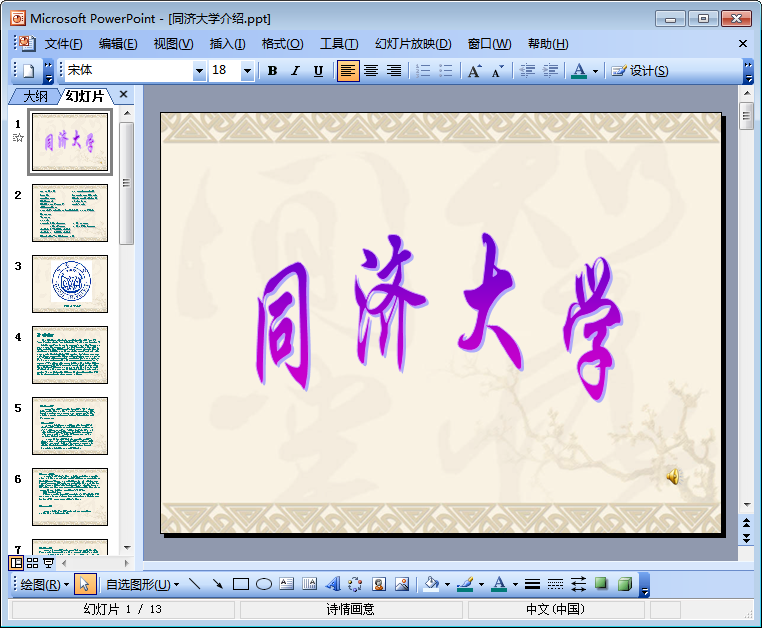762x628 pixels.
Task: Toggle italic formatting
Action: coord(295,71)
